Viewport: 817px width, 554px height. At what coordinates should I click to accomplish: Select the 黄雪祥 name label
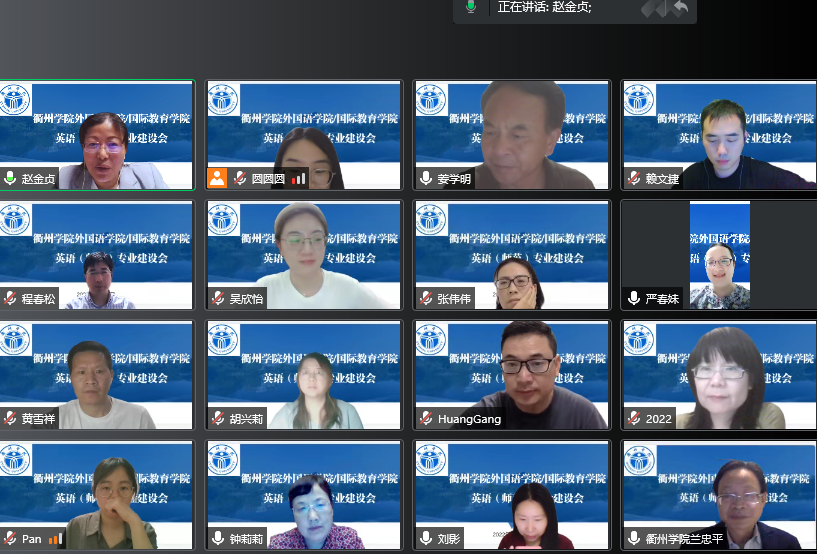click(39, 418)
